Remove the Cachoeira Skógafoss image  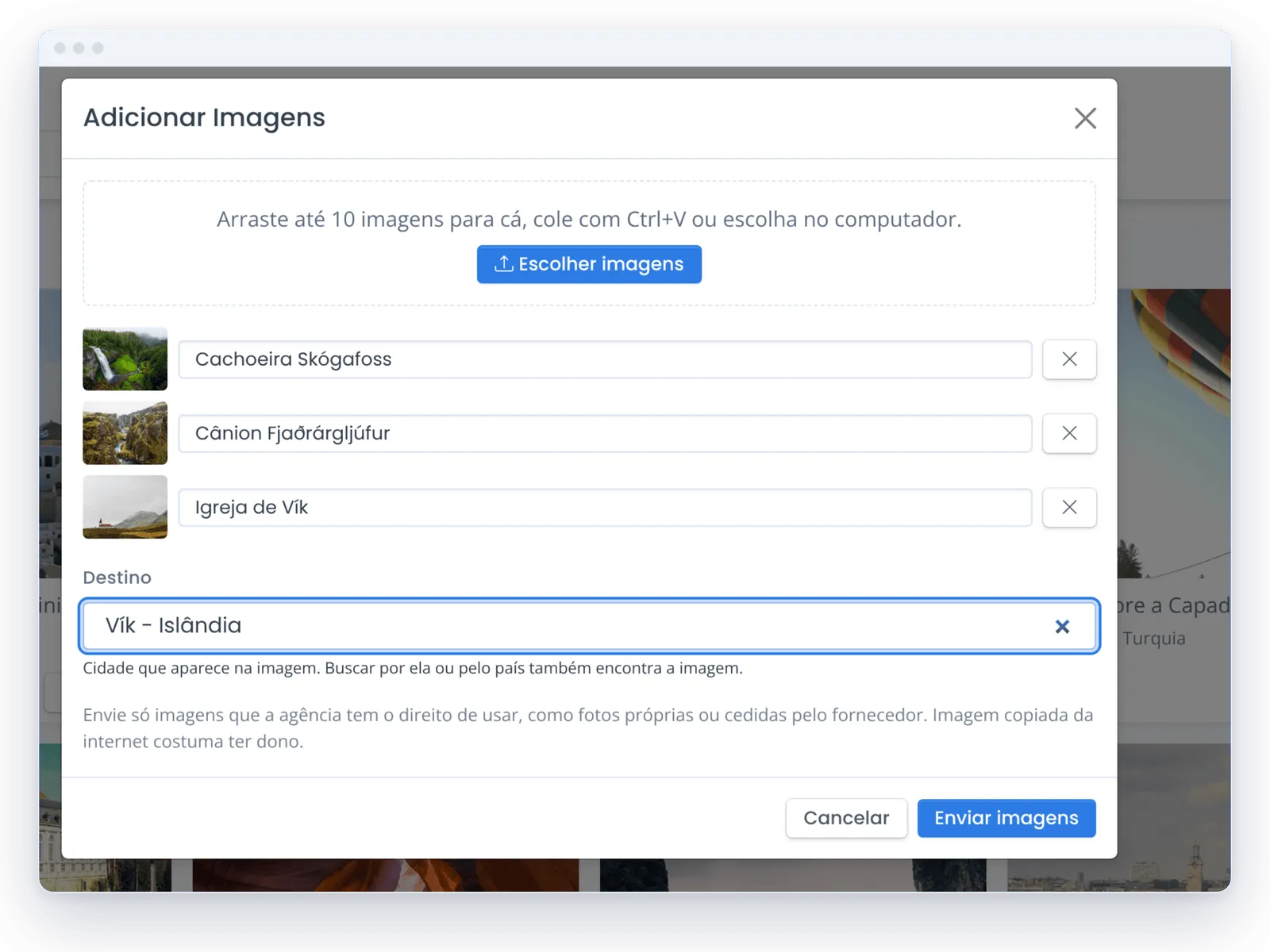[x=1069, y=359]
